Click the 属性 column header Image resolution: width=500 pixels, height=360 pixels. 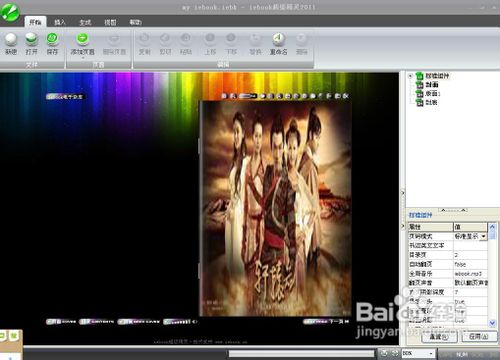(x=431, y=227)
